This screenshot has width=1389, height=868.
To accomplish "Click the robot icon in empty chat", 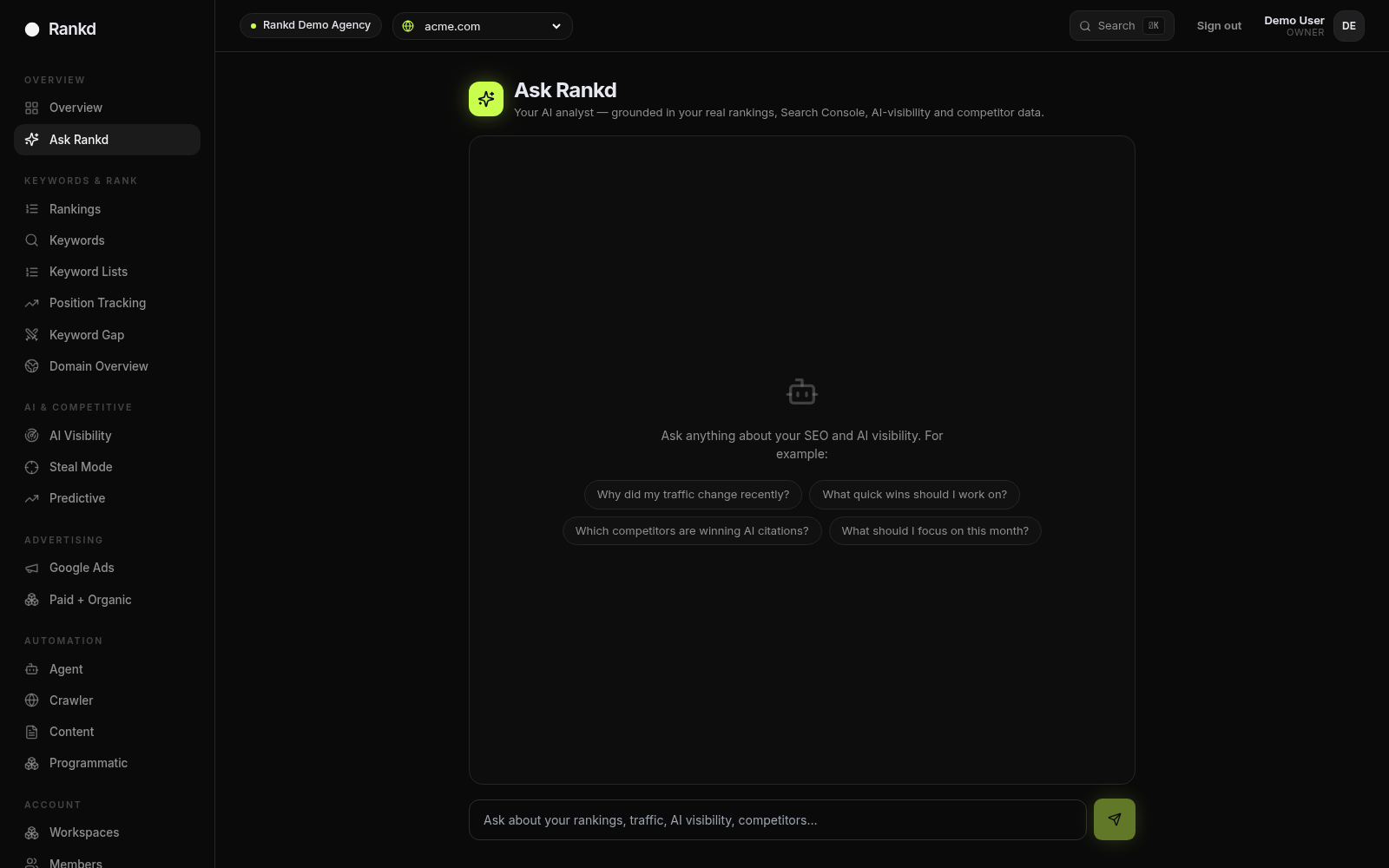I will pos(802,392).
